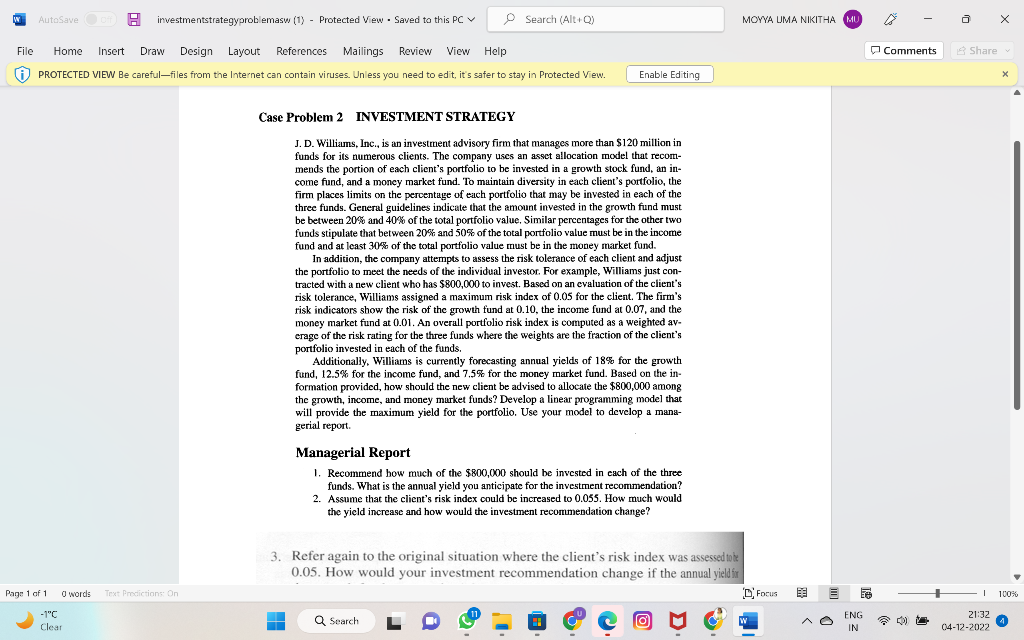Open the clock and date 21:32
Viewport: 1024px width, 640px height.
click(x=965, y=621)
